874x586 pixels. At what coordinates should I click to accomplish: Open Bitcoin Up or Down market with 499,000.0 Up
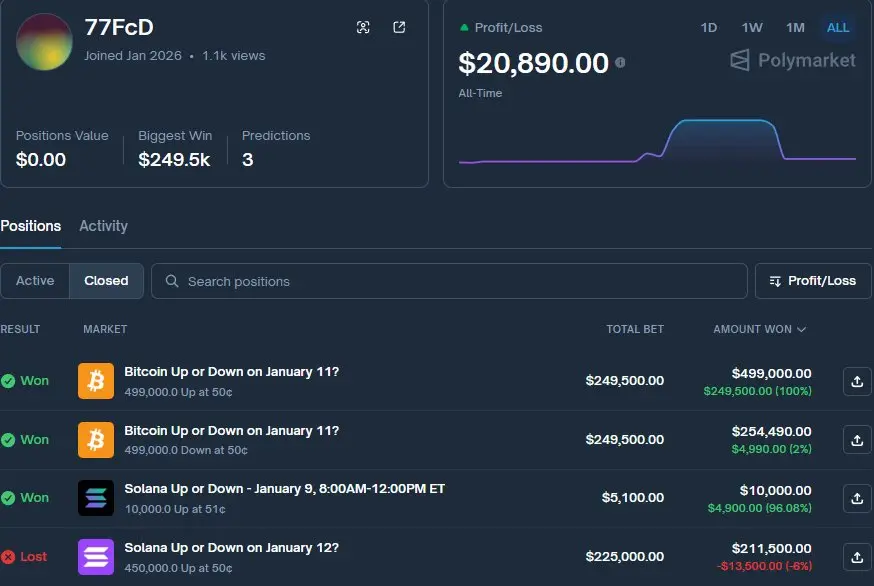pyautogui.click(x=231, y=372)
